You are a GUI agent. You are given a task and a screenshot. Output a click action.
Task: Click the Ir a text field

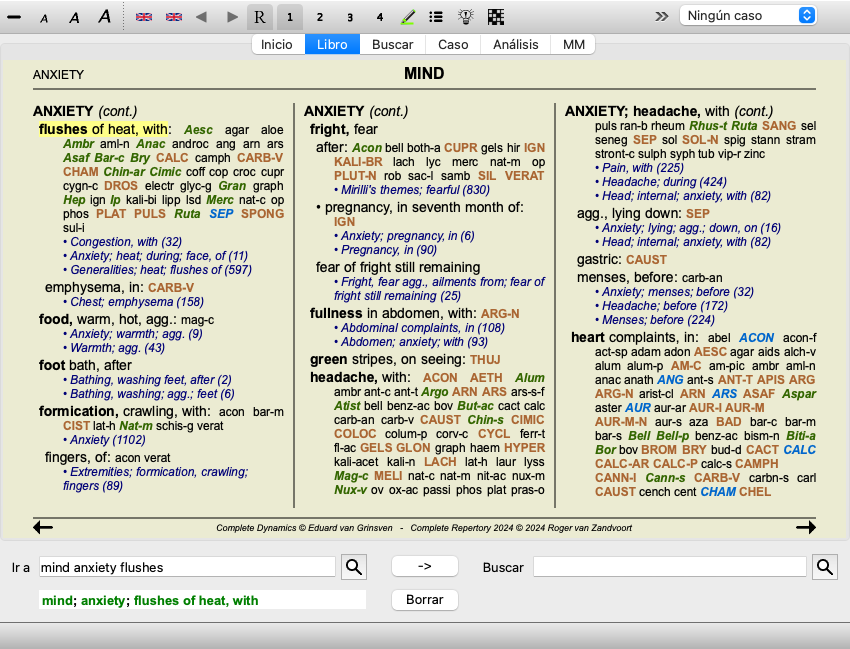pyautogui.click(x=188, y=567)
